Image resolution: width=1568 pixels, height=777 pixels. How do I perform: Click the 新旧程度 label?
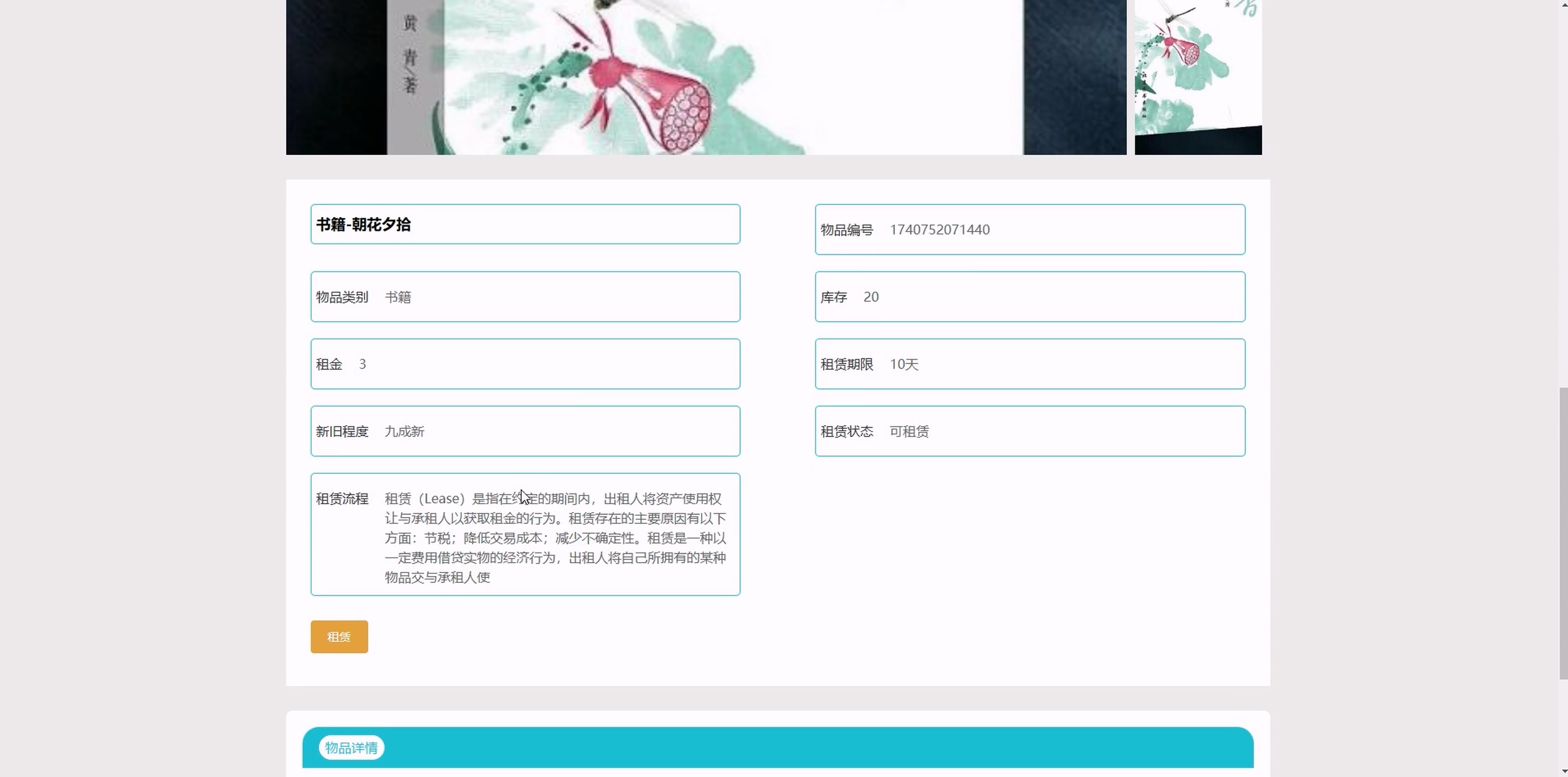(x=342, y=432)
